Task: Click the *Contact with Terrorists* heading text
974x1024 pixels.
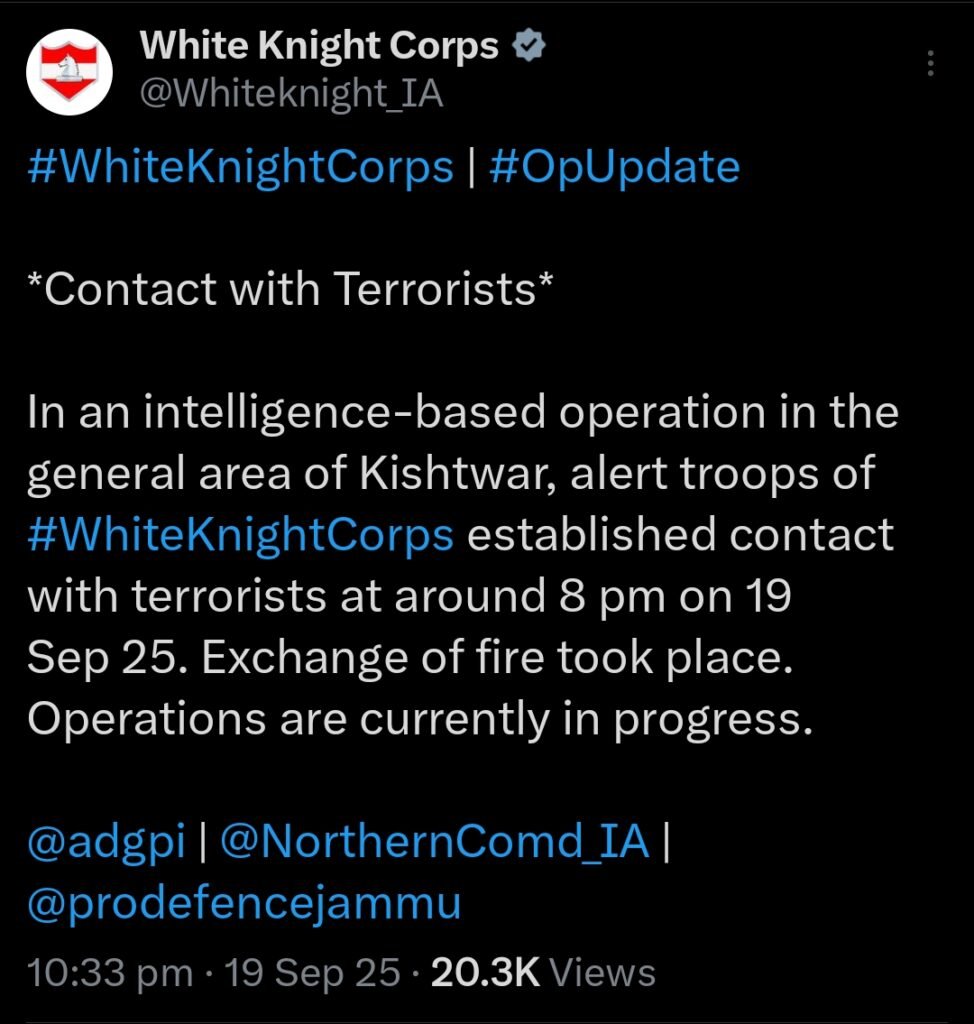Action: pyautogui.click(x=290, y=290)
